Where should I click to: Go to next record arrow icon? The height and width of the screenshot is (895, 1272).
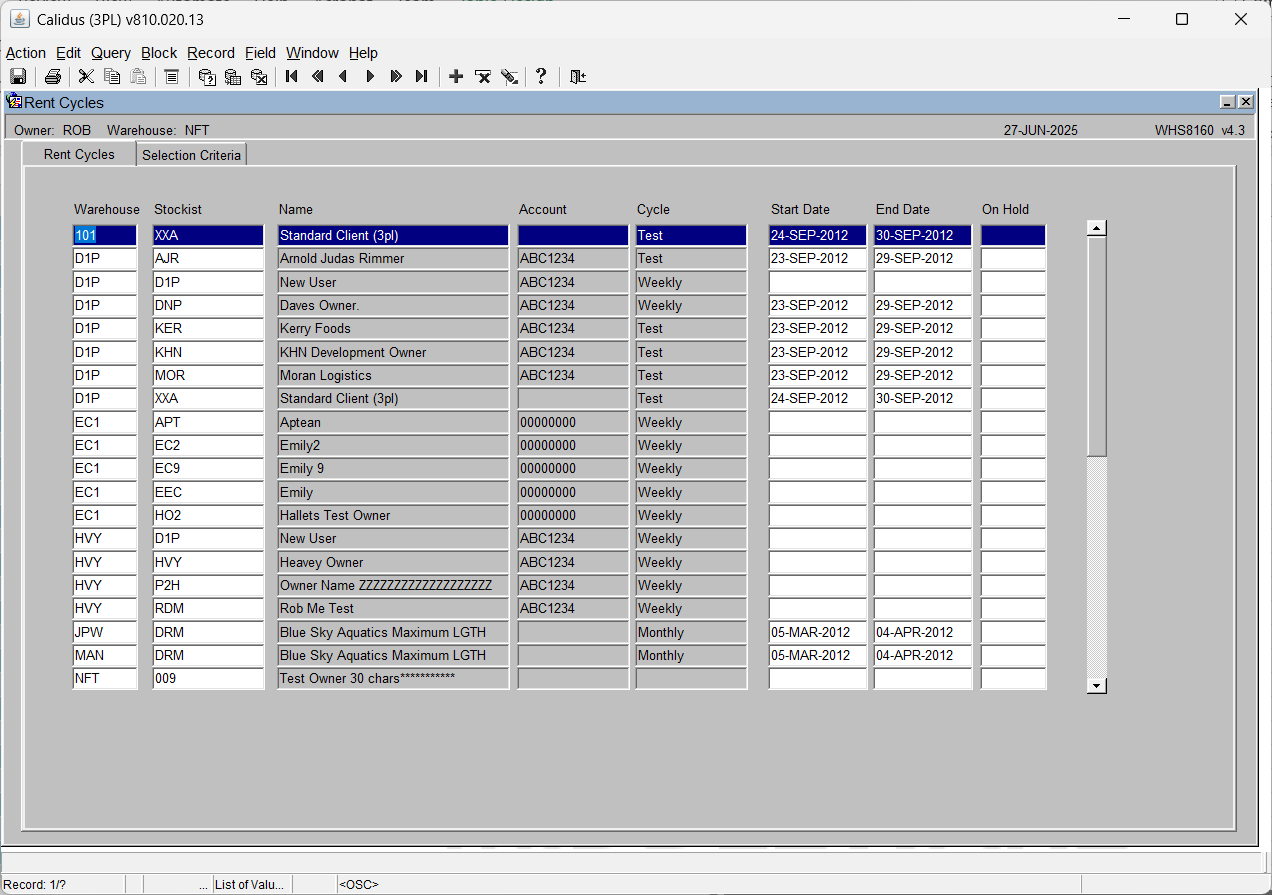point(370,77)
